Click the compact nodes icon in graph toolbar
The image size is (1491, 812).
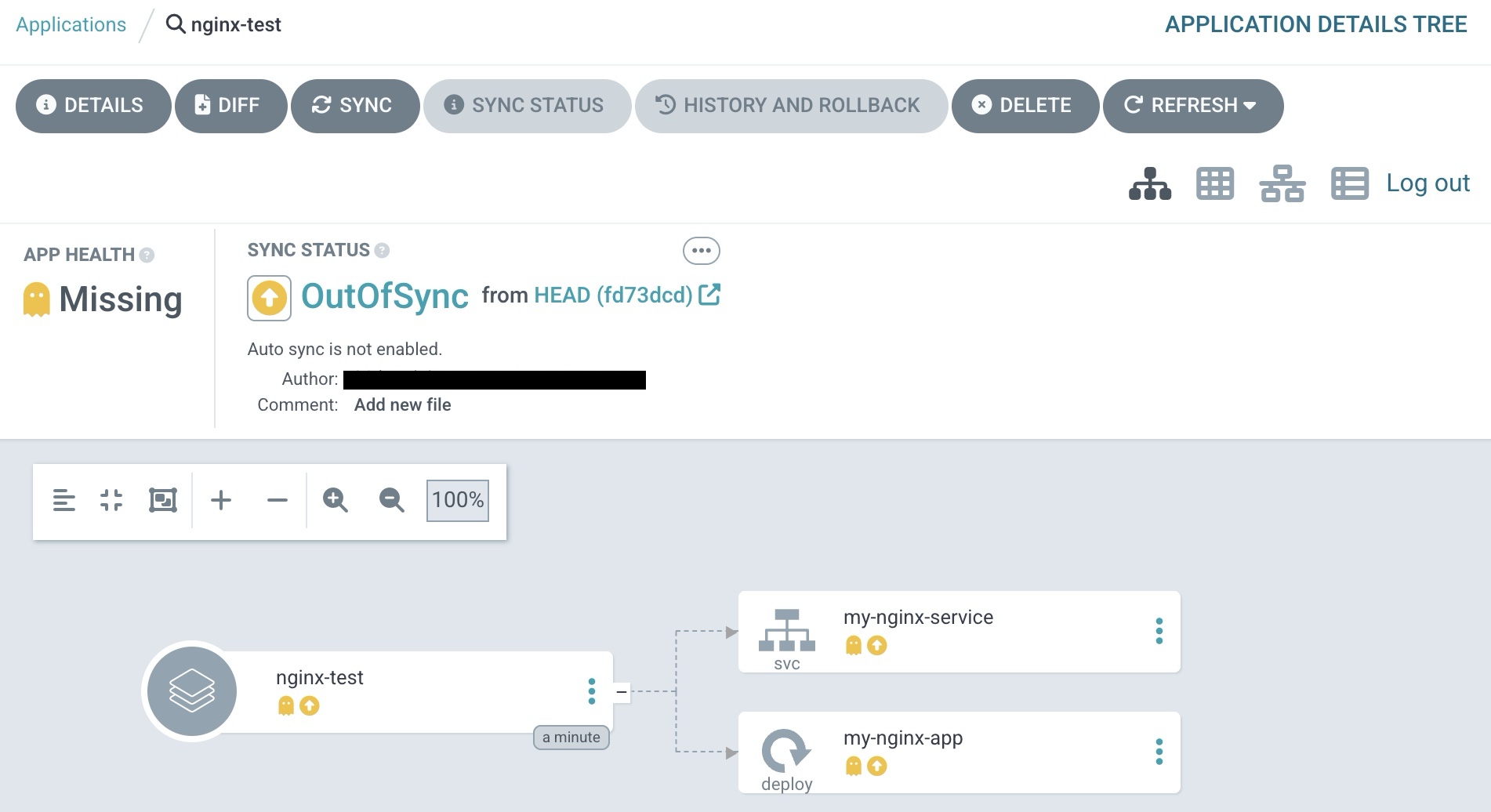pyautogui.click(x=111, y=500)
